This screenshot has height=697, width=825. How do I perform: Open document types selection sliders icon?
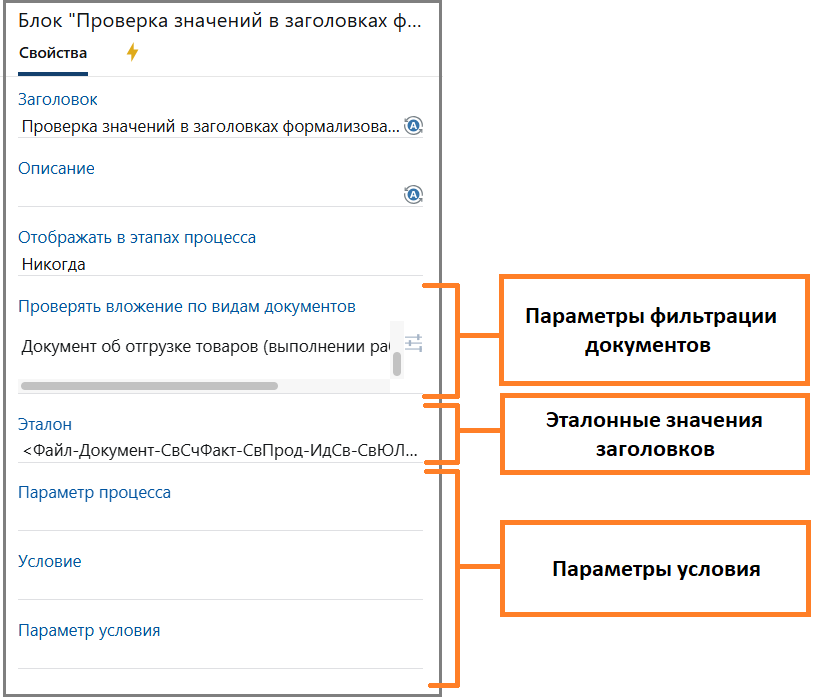tap(413, 343)
